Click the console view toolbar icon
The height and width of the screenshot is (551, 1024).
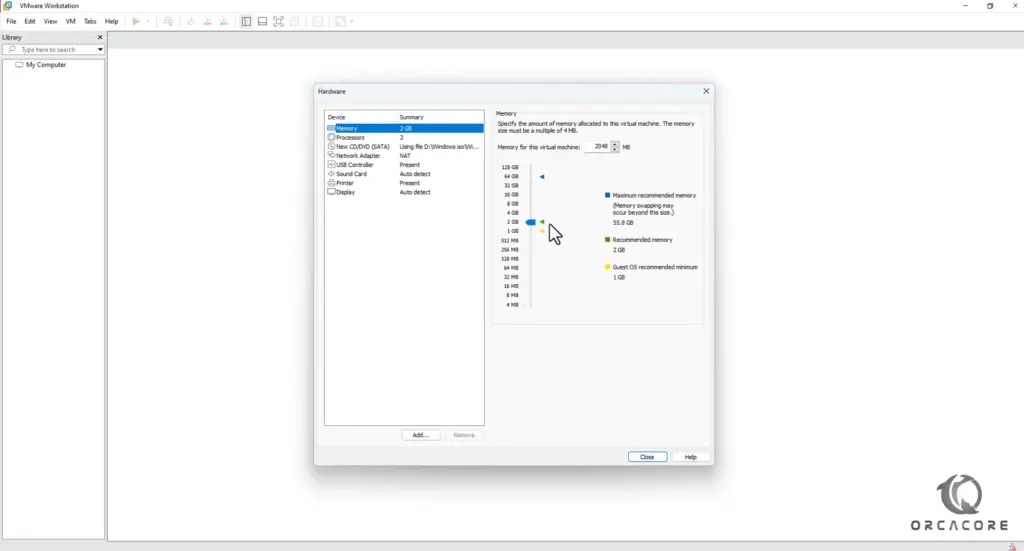[x=317, y=22]
